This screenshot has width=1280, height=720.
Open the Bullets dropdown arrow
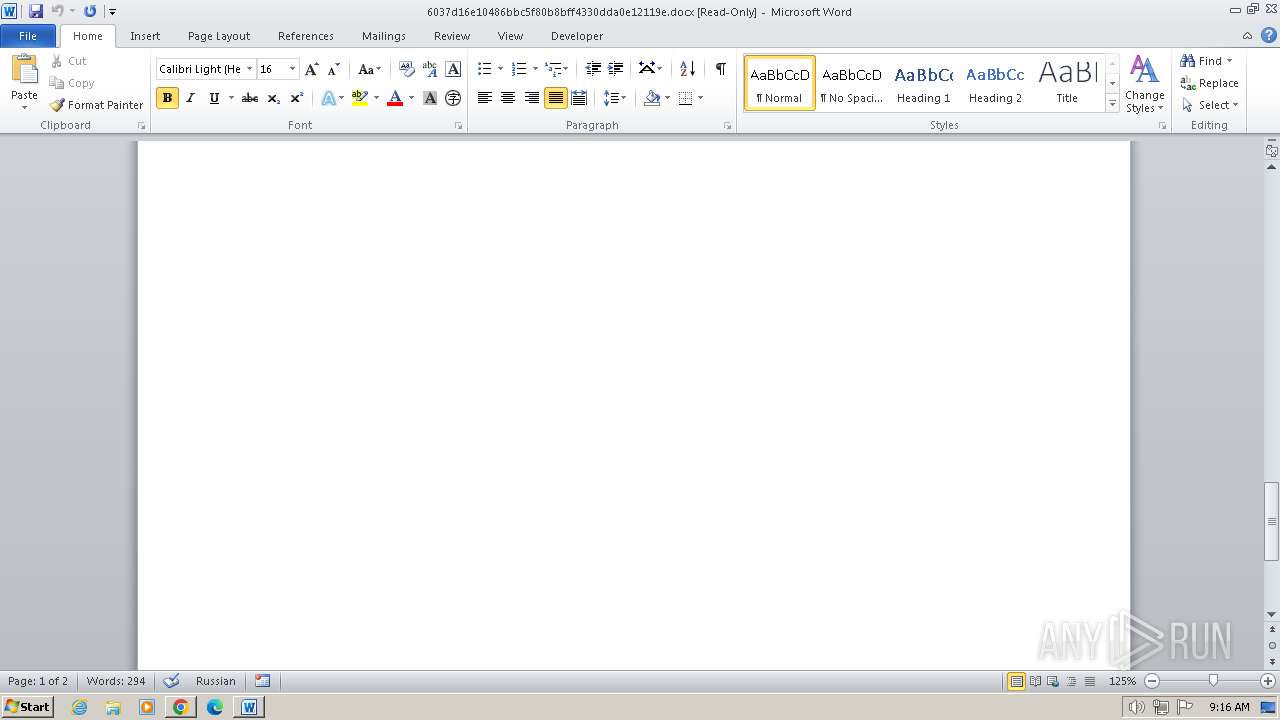click(x=501, y=69)
